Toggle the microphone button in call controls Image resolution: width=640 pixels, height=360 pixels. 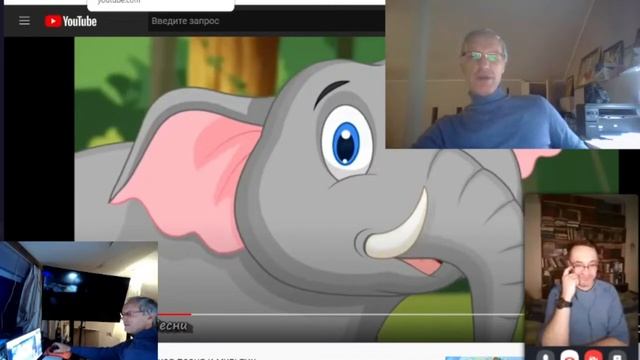click(x=545, y=356)
